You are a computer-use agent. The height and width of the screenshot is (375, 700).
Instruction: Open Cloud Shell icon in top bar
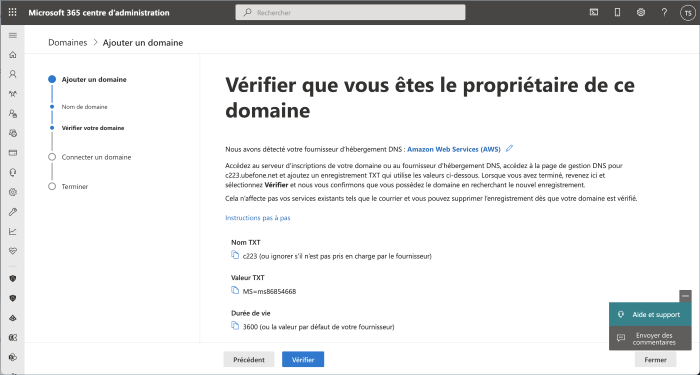click(x=593, y=12)
